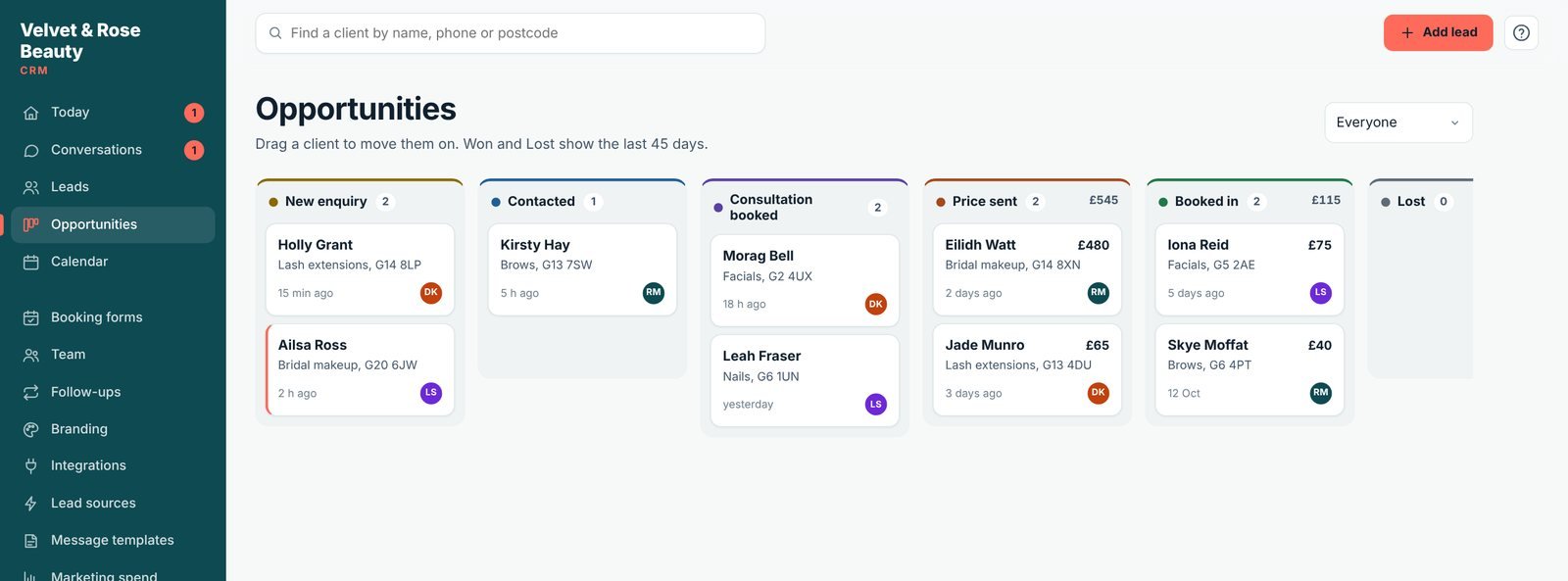Click LS avatar on Leah Fraser card
The height and width of the screenshot is (581, 1568).
(x=876, y=404)
